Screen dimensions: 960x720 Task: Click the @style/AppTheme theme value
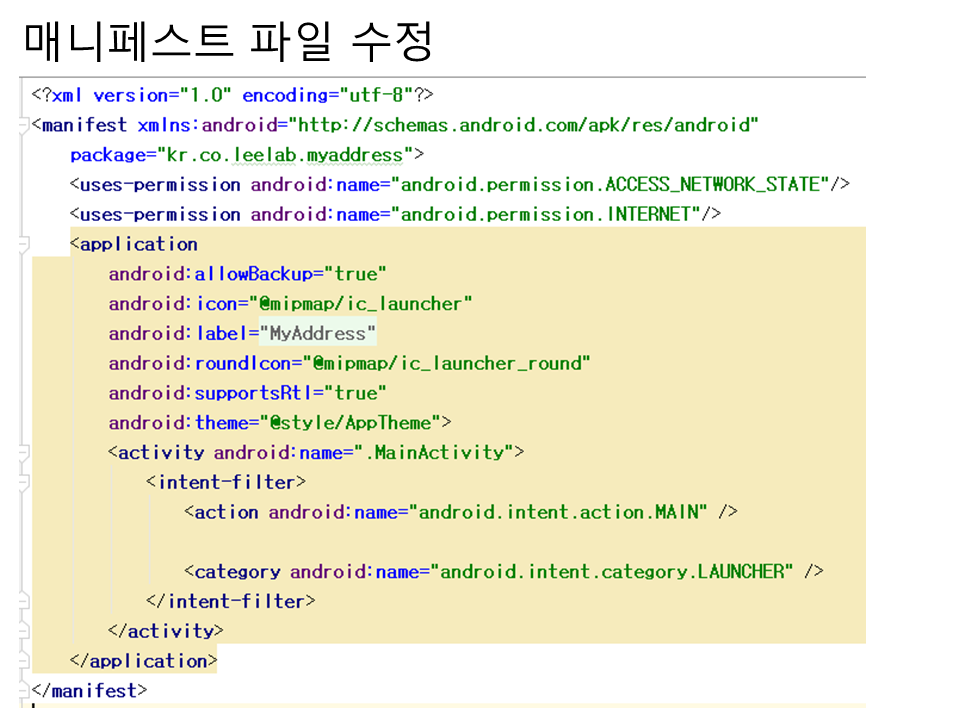click(350, 423)
